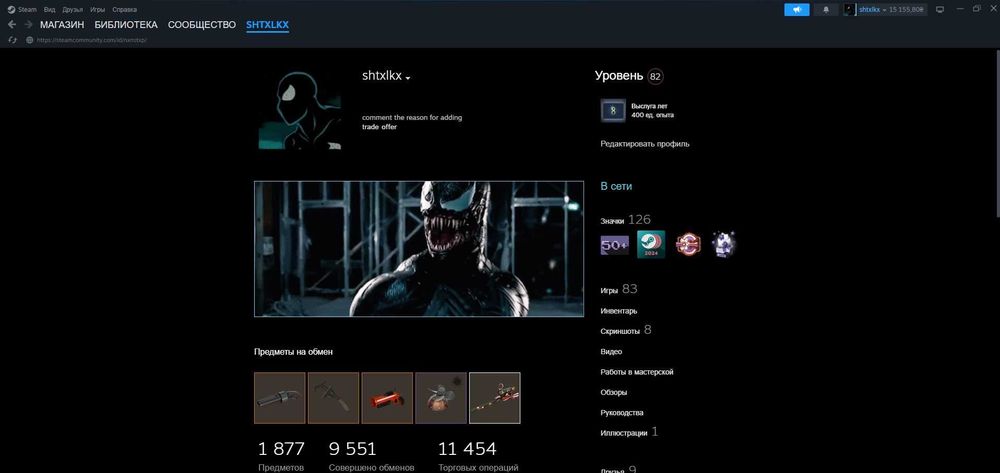
Task: Open Значки 126 badges list
Action: [626, 220]
